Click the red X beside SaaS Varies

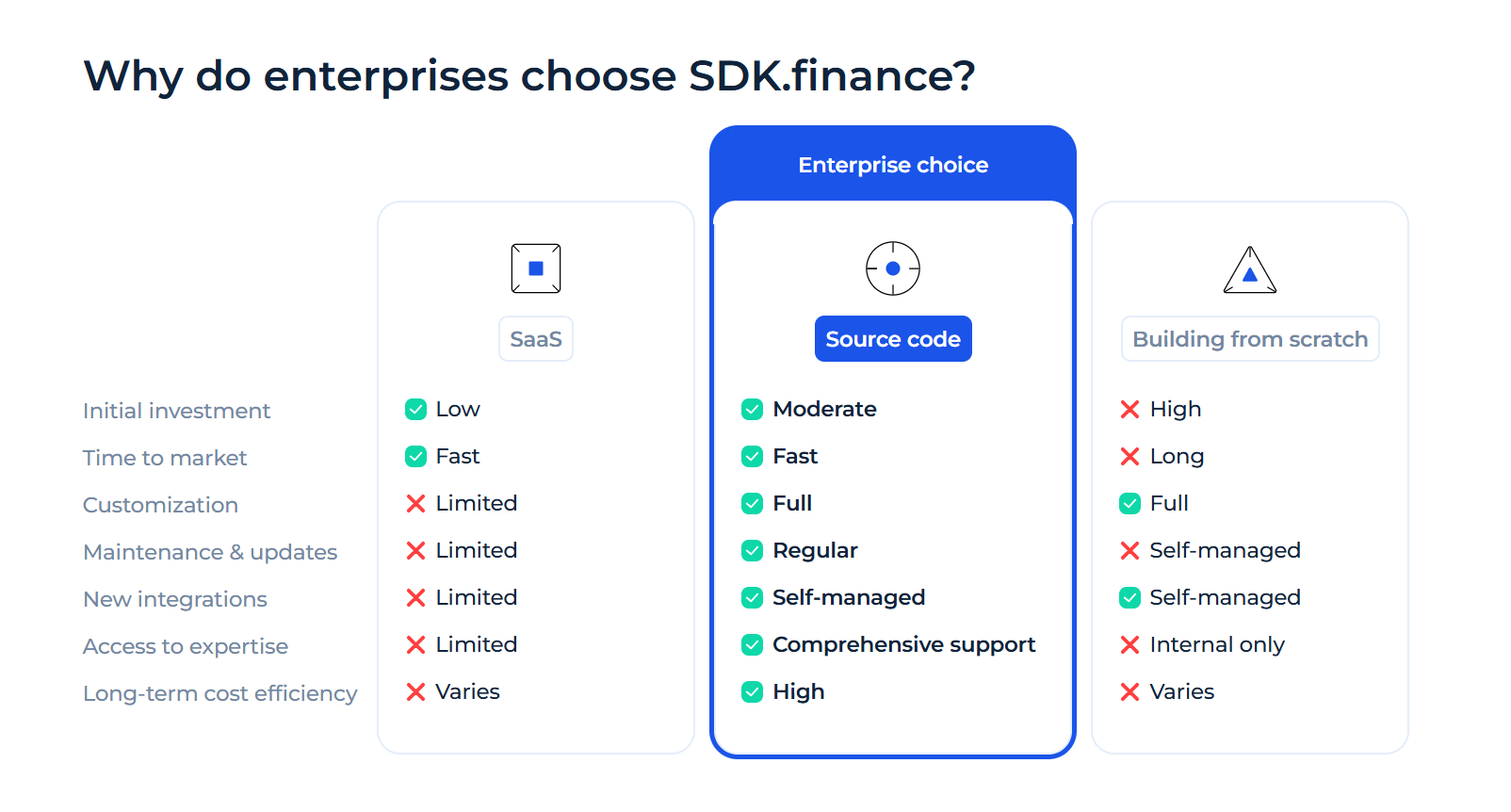pyautogui.click(x=415, y=692)
